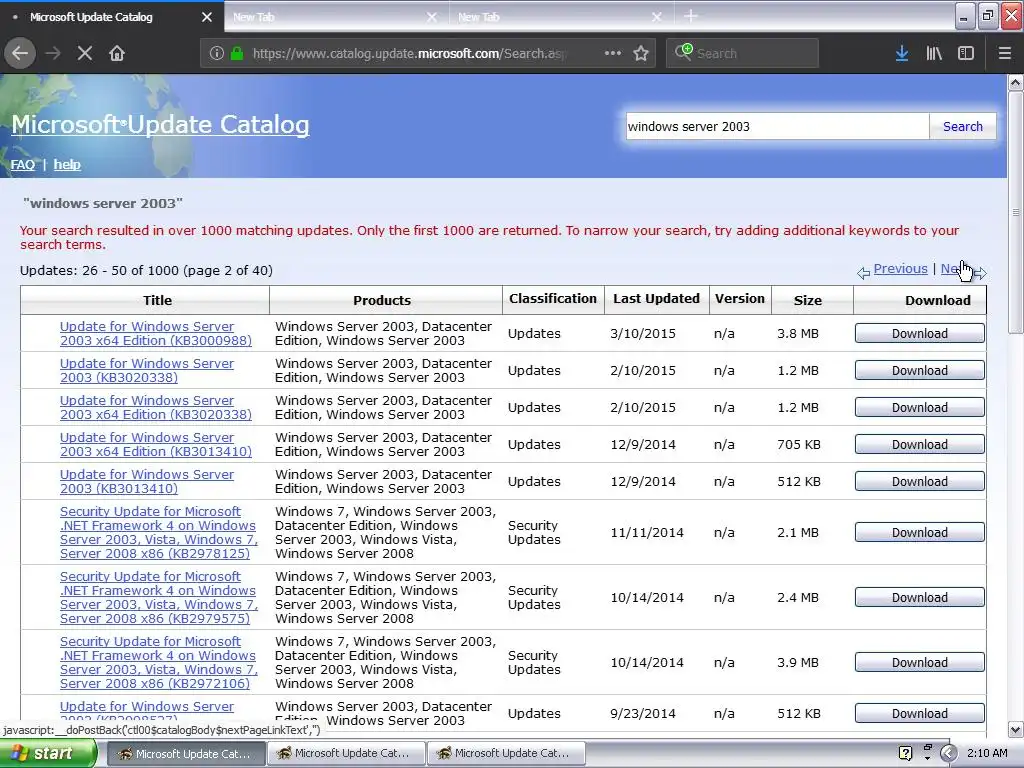Click the 2:10 AM system clock
1024x768 pixels.
click(x=987, y=754)
